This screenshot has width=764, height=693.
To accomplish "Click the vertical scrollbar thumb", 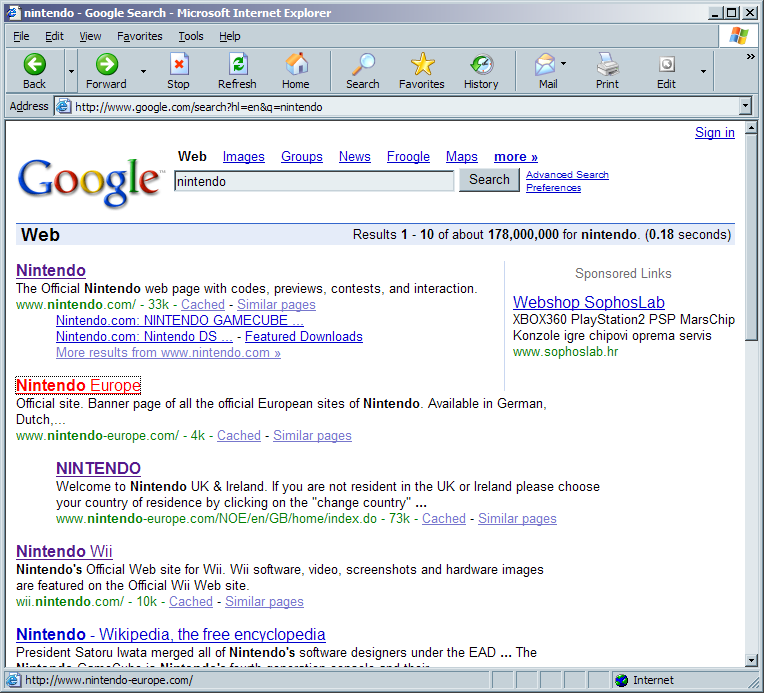I will pos(751,238).
